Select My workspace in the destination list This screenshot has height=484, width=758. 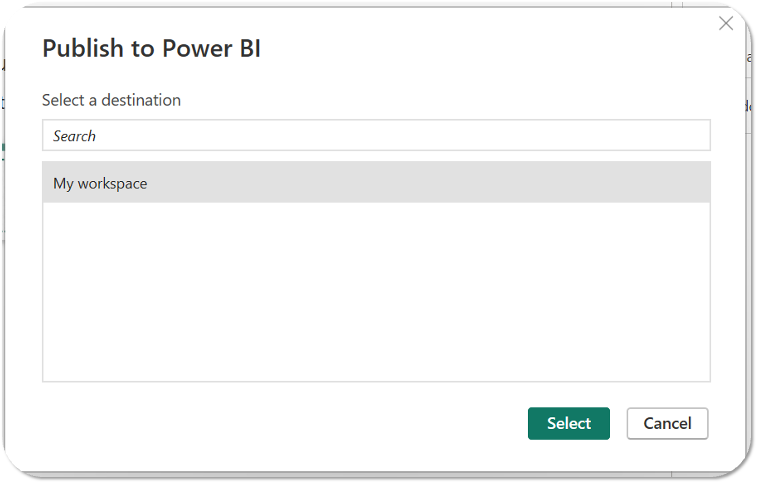(376, 183)
